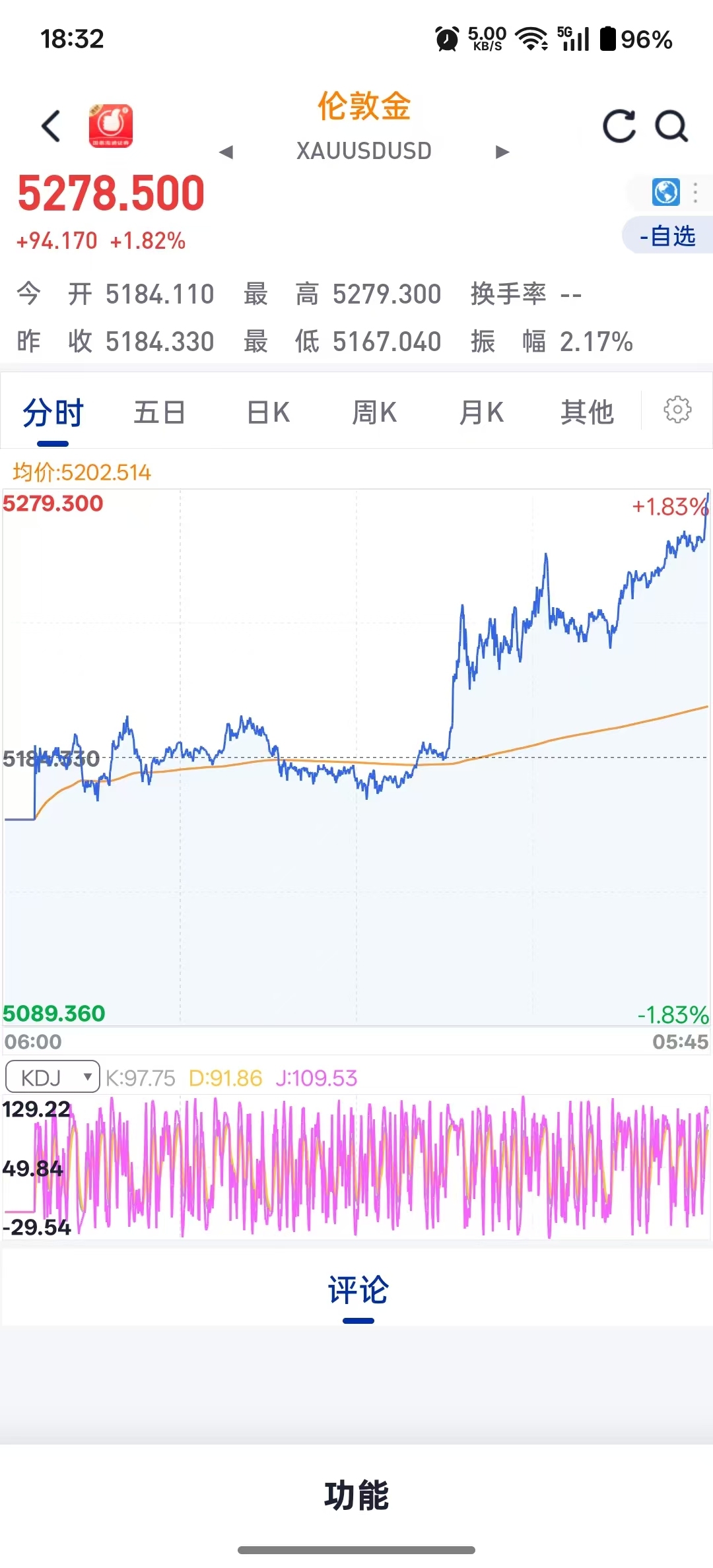713x1568 pixels.
Task: Open the red brokerage app logo
Action: [x=111, y=126]
